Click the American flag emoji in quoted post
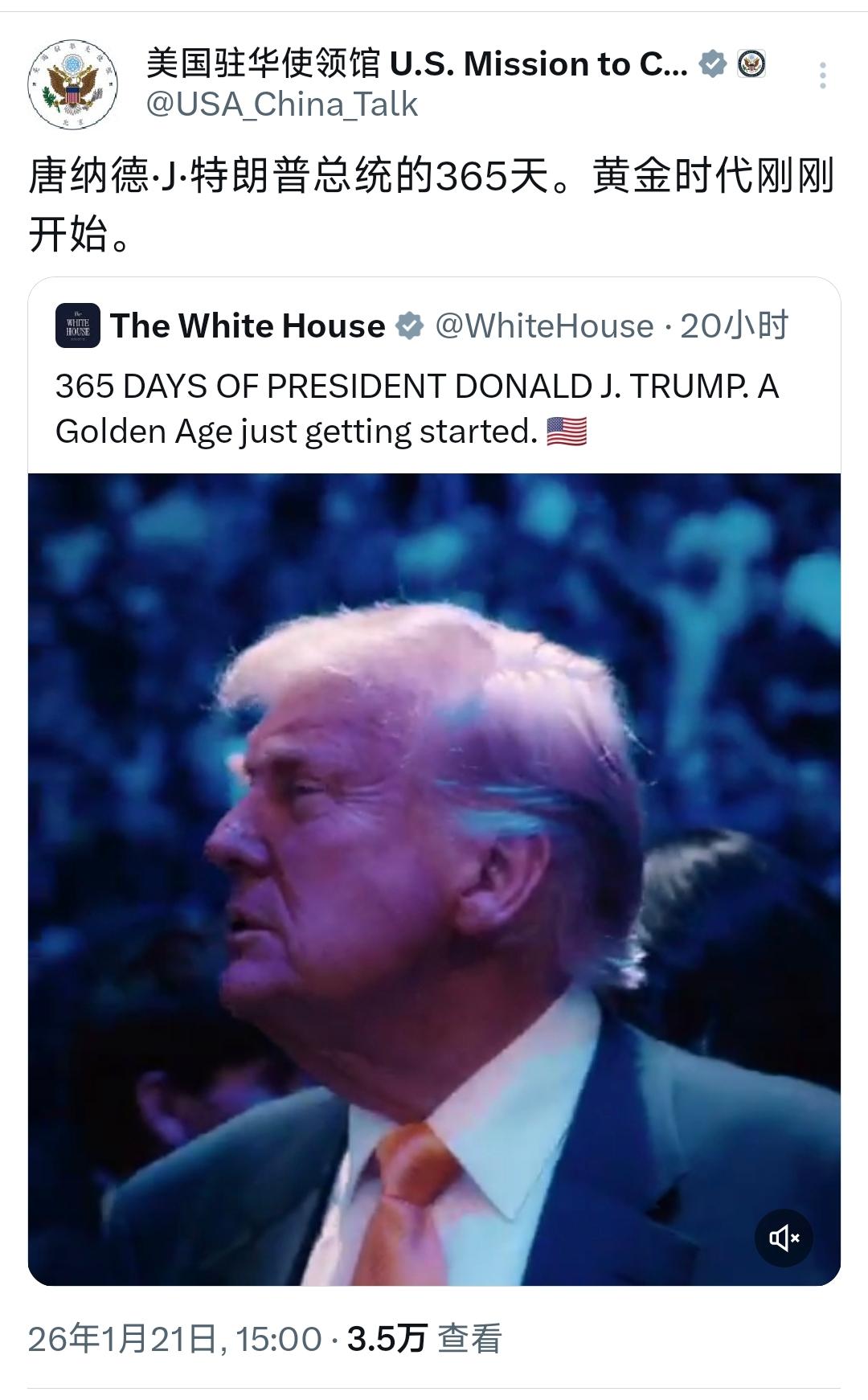The height and width of the screenshot is (1400, 868). [567, 432]
